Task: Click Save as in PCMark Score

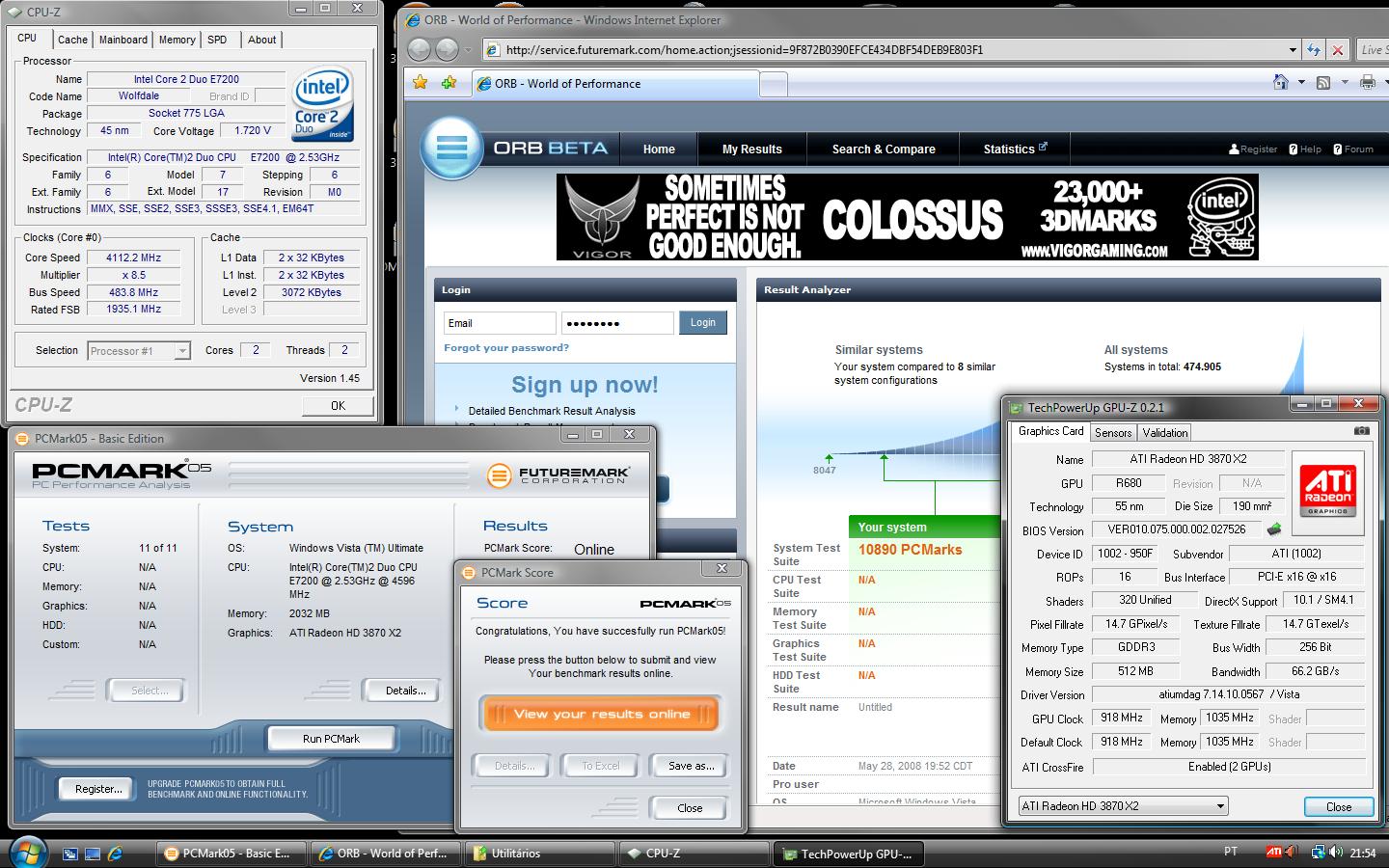Action: point(691,766)
